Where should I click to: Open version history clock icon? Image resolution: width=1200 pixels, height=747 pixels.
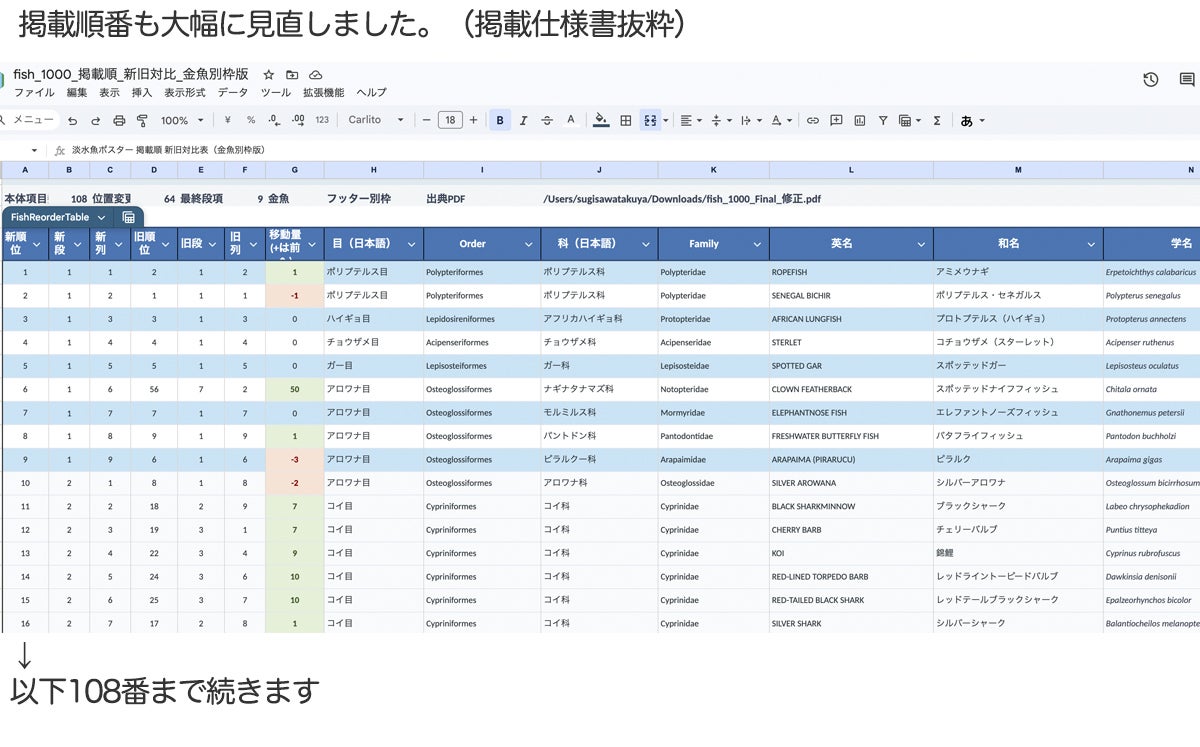pyautogui.click(x=1151, y=80)
